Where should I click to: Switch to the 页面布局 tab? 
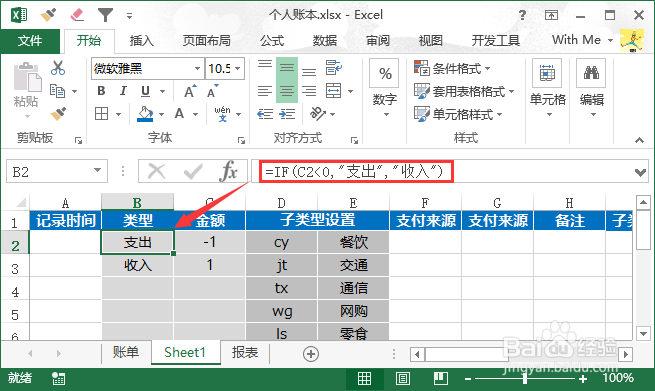[206, 41]
